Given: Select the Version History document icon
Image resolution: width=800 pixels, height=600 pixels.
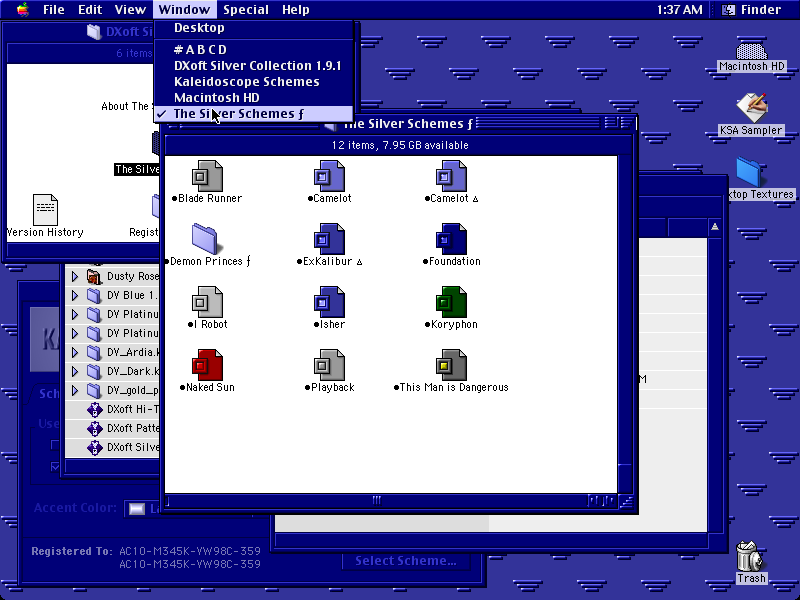Looking at the screenshot, I should (45, 210).
